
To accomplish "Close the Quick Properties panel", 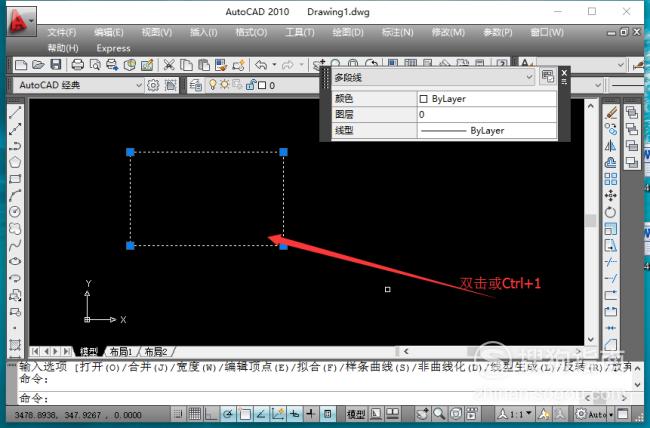I will point(564,73).
